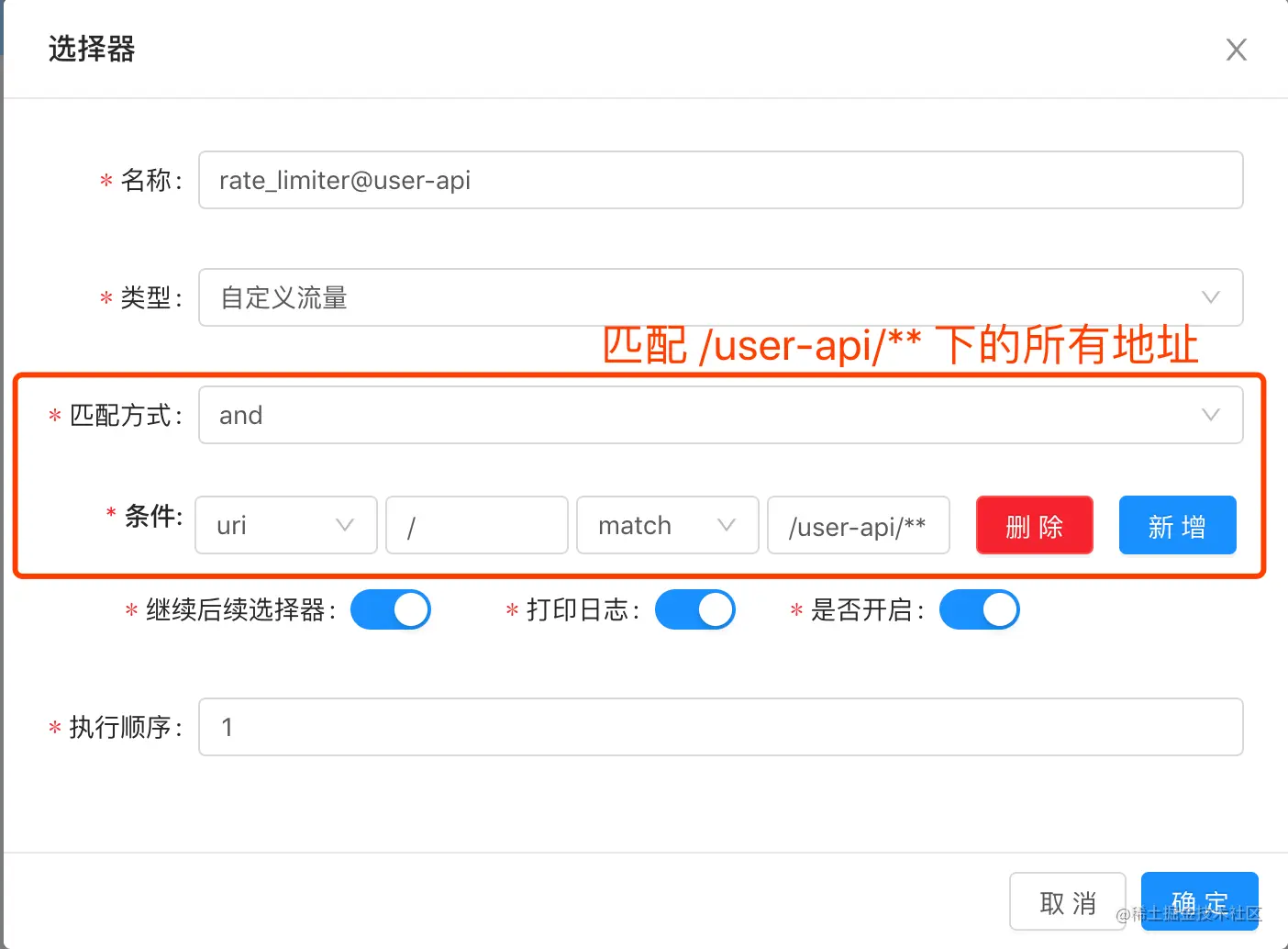This screenshot has height=949, width=1288.
Task: Open the match operator dropdown
Action: (667, 525)
